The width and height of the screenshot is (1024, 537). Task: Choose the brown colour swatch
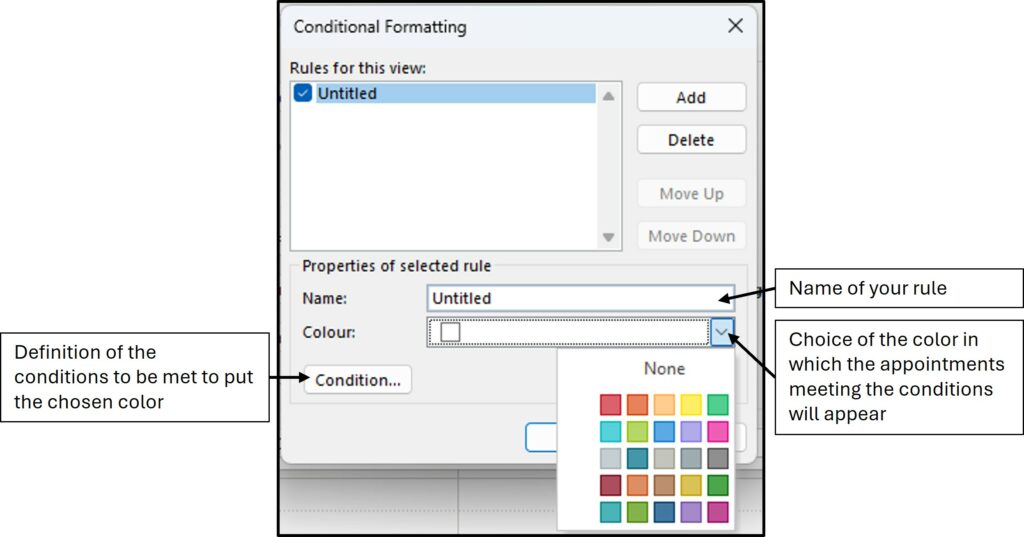pyautogui.click(x=664, y=485)
